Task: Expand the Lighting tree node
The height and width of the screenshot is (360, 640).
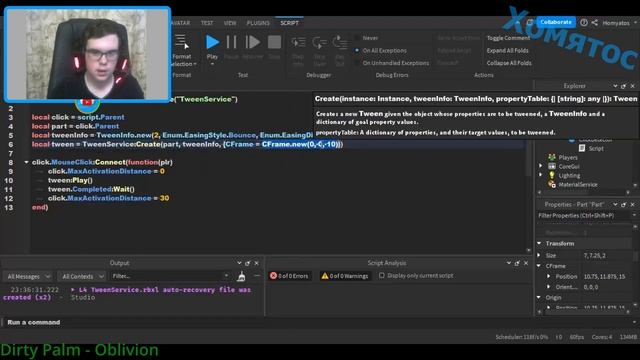Action: 541,175
